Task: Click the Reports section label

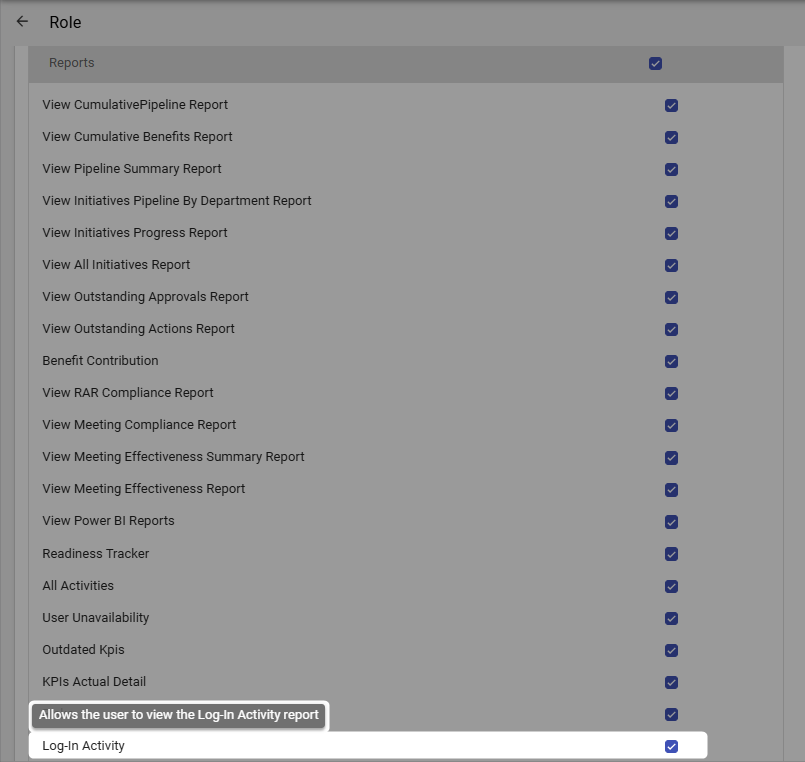Action: 71,63
